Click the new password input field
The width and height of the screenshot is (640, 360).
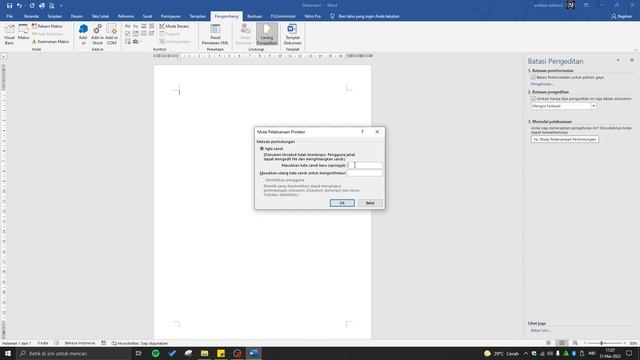click(x=365, y=165)
